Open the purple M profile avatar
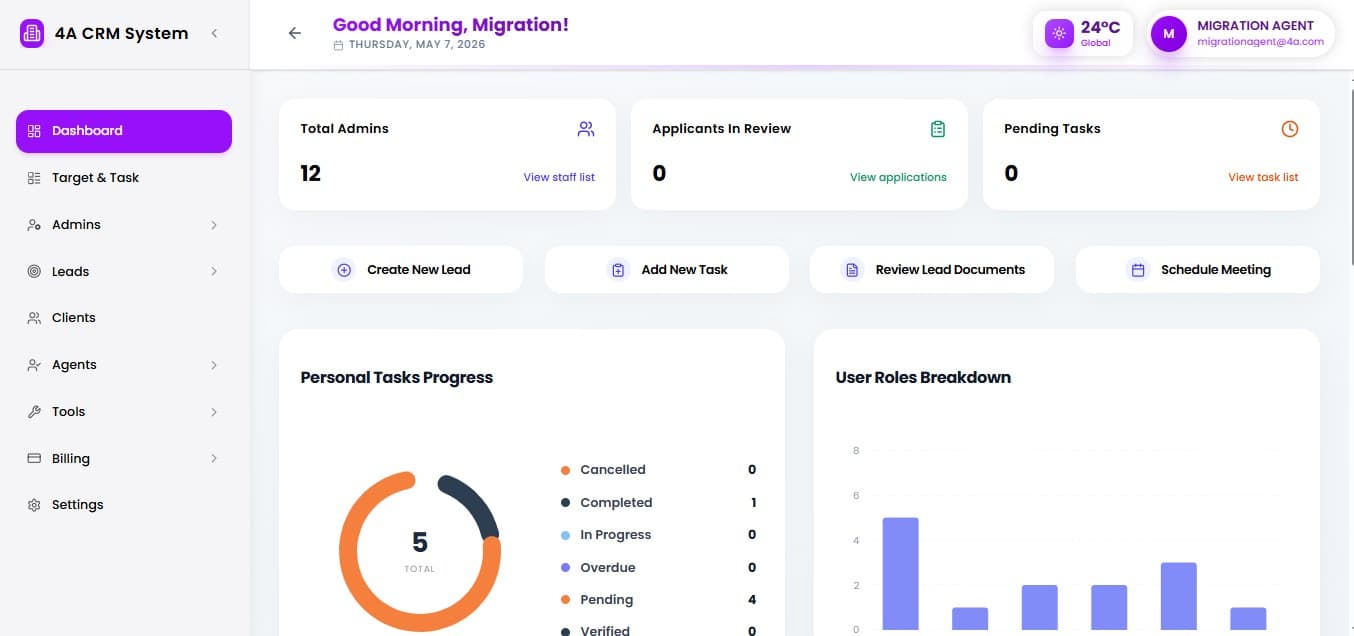 tap(1168, 34)
